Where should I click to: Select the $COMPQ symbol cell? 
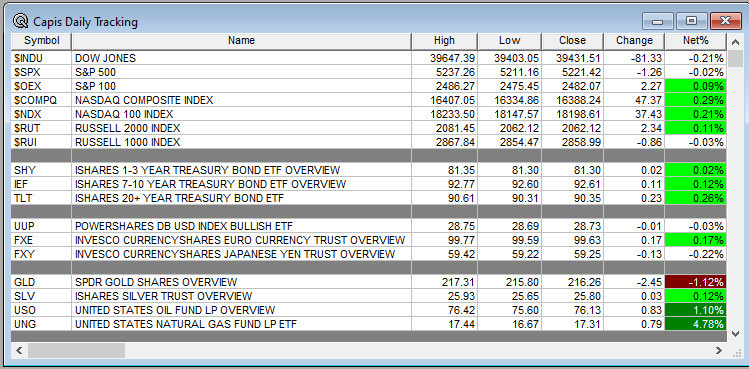coord(42,100)
